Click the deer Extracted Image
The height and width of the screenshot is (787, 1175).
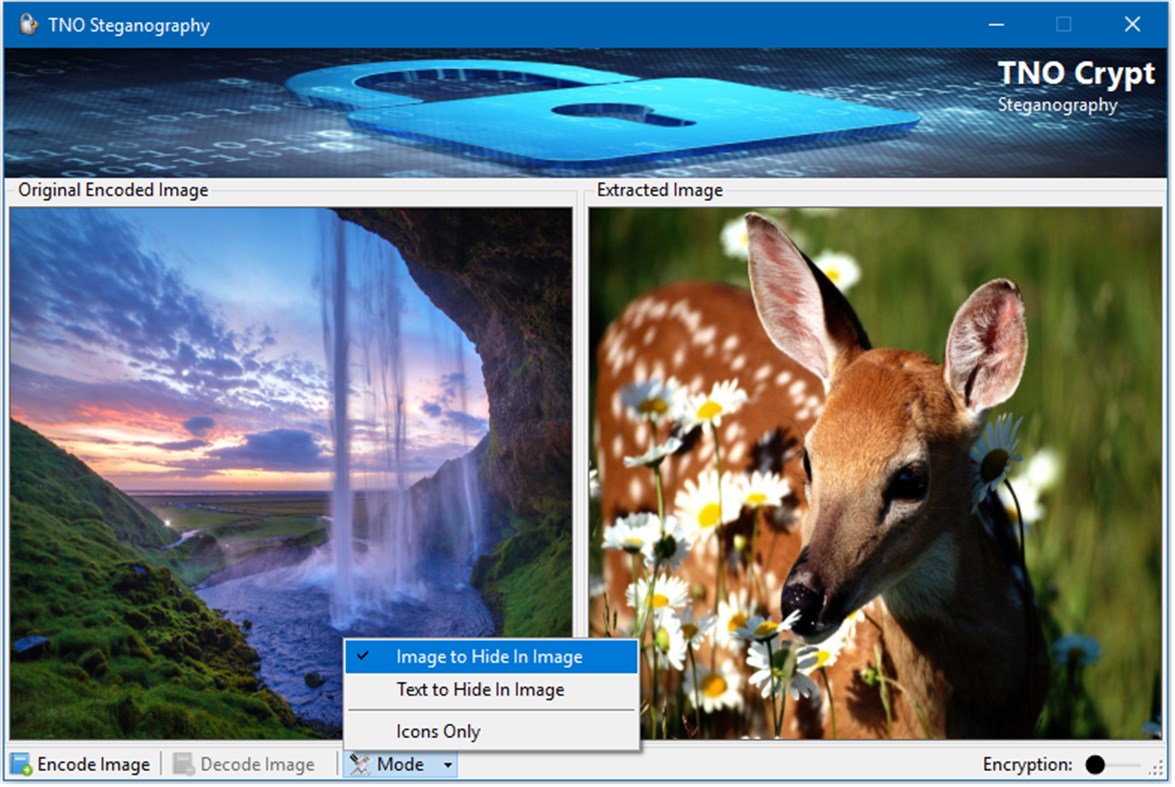pos(875,474)
